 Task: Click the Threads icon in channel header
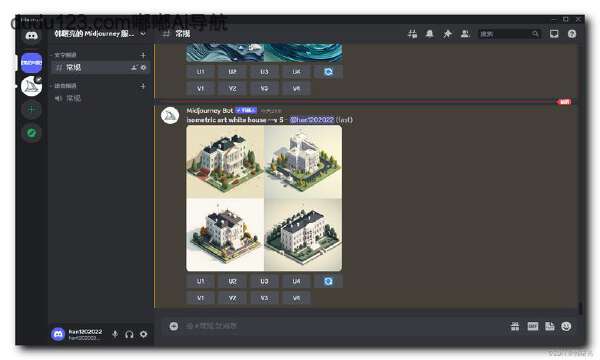tap(412, 34)
